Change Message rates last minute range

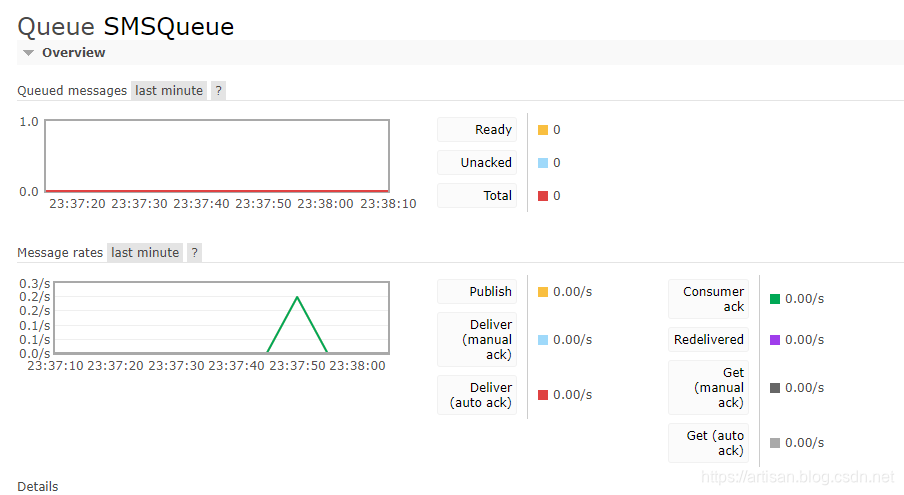click(145, 252)
